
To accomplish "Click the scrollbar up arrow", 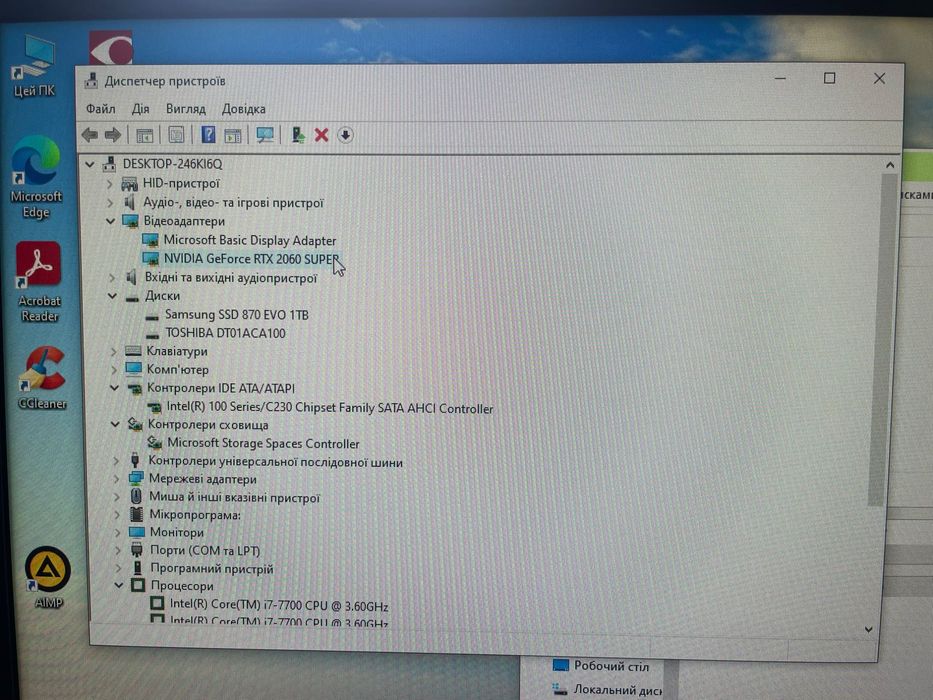I will 890,165.
